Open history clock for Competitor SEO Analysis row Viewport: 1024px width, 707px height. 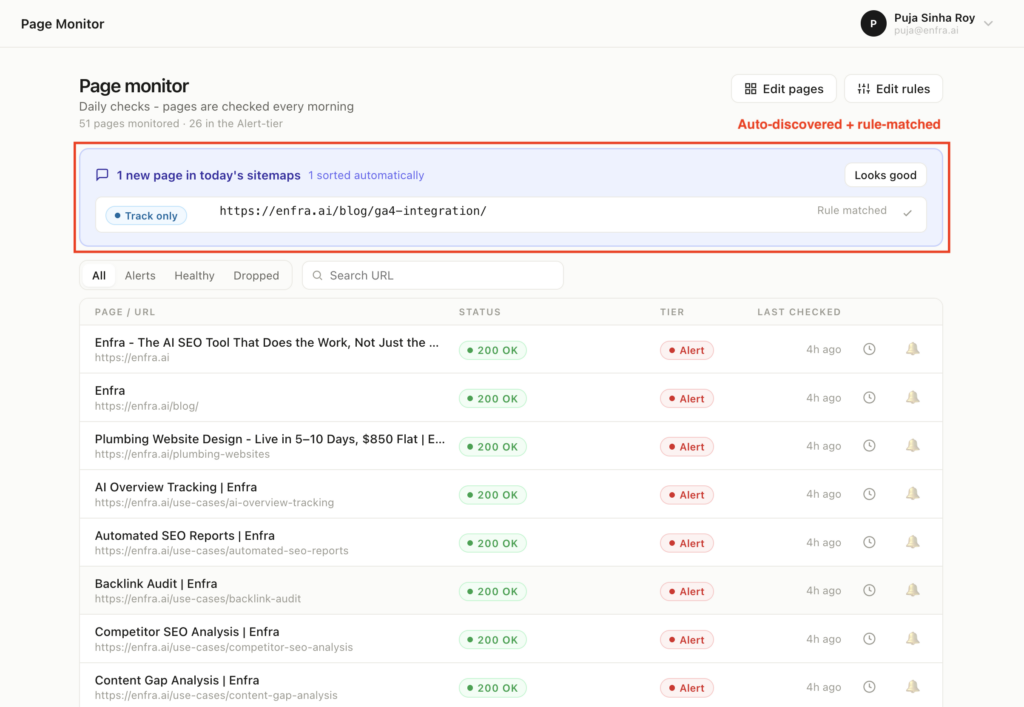click(869, 639)
